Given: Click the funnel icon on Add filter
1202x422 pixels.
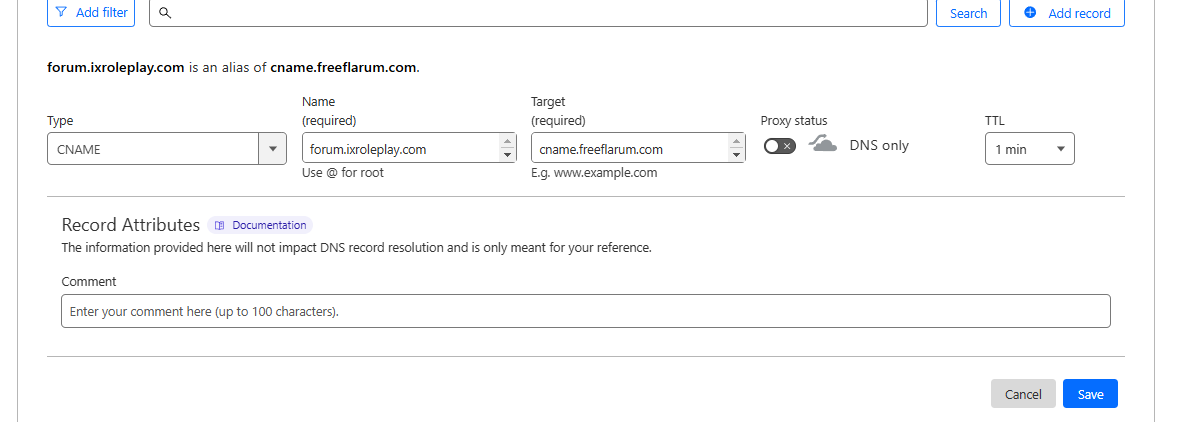Looking at the screenshot, I should tap(62, 13).
